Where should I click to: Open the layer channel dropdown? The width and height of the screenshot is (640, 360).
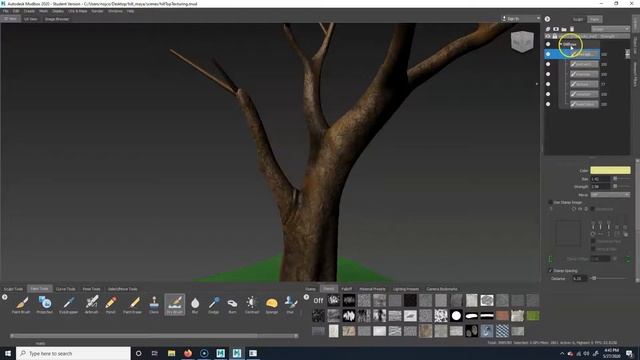pyautogui.click(x=610, y=29)
